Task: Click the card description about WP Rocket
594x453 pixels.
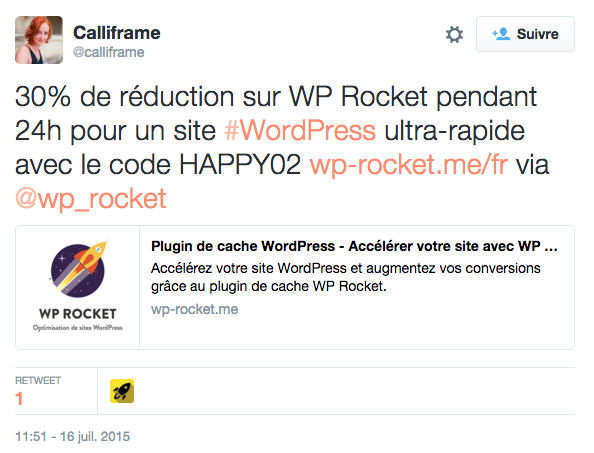Action: tap(345, 277)
